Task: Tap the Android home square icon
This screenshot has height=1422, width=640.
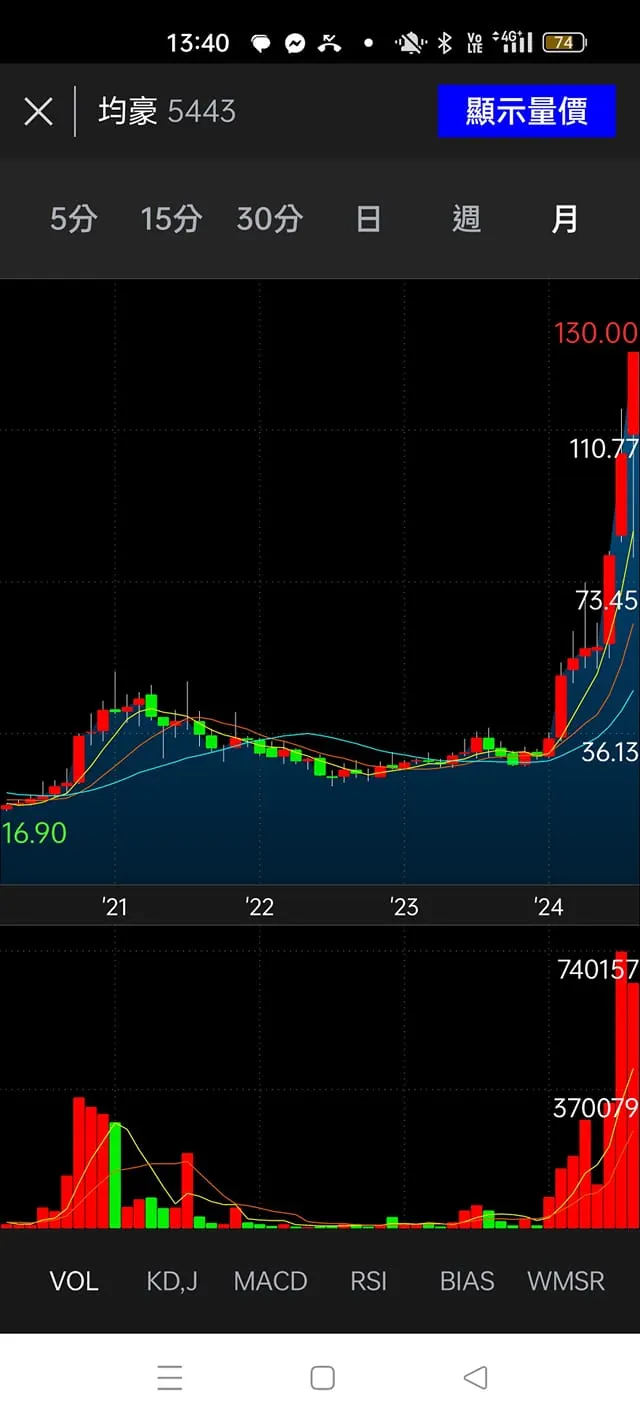Action: tap(322, 1378)
